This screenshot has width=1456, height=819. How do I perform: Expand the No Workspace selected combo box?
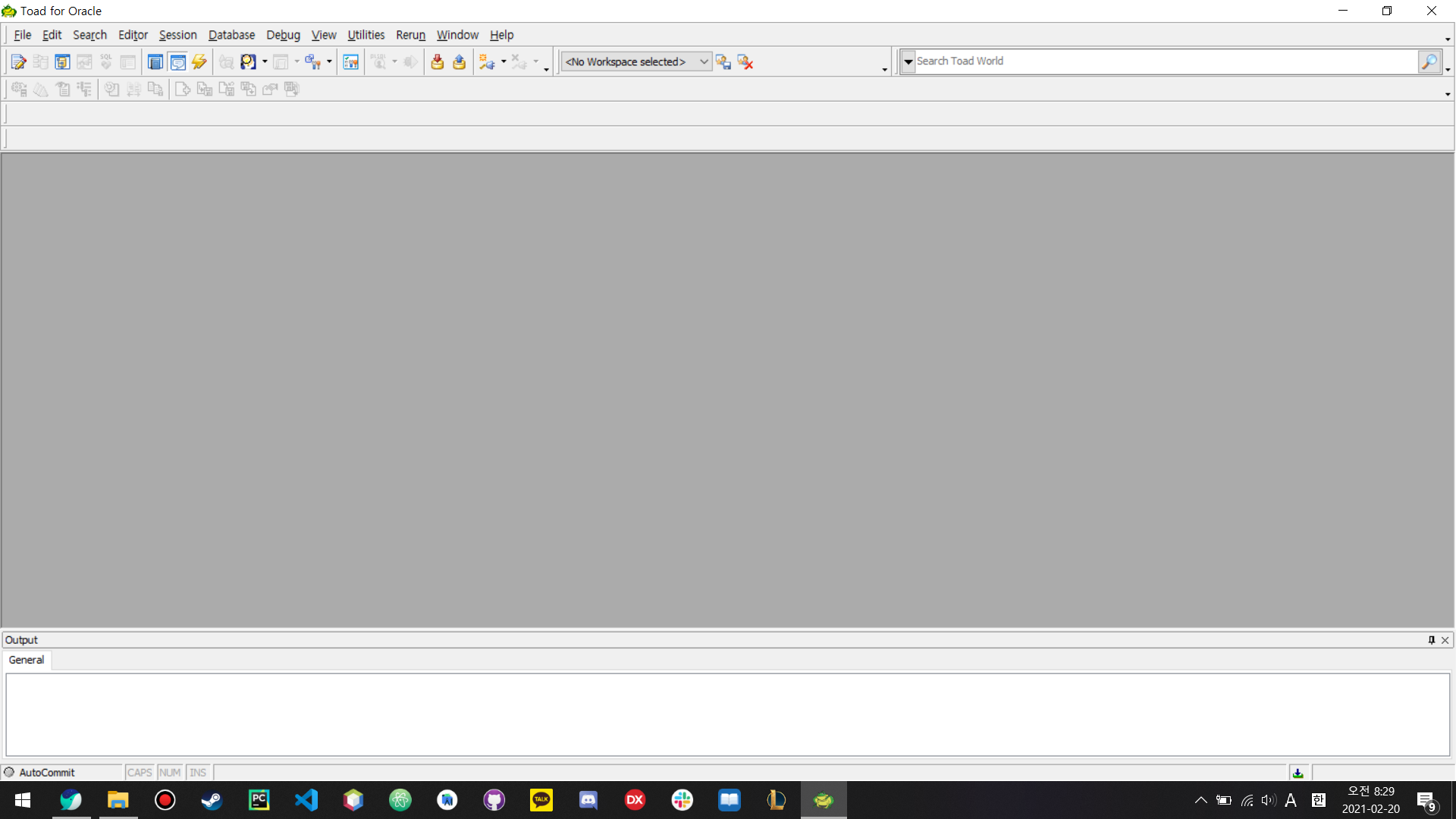[x=704, y=62]
